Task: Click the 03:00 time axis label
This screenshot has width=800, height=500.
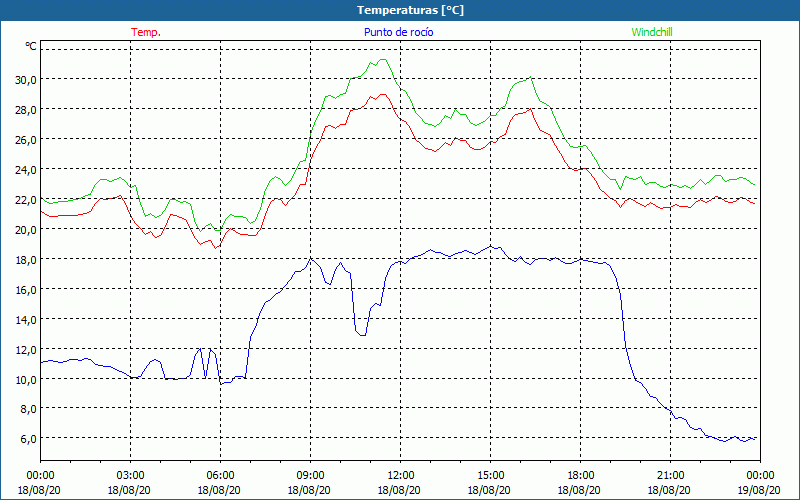Action: (x=131, y=476)
